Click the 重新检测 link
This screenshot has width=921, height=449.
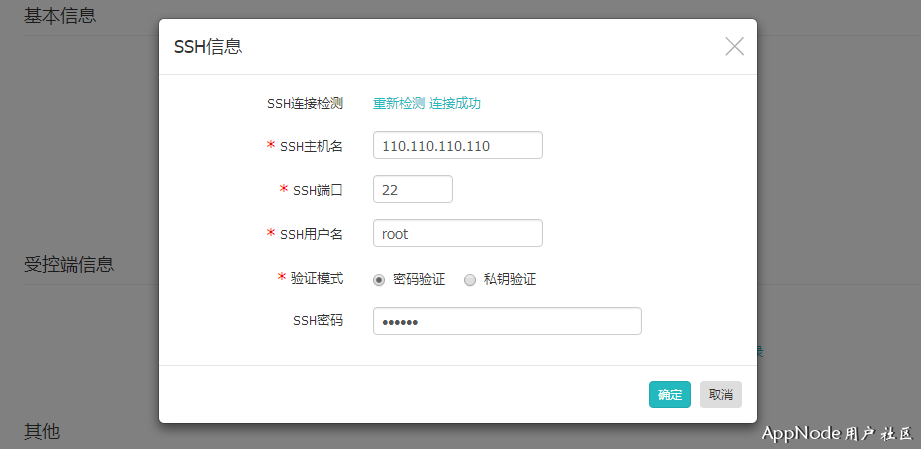click(x=399, y=103)
